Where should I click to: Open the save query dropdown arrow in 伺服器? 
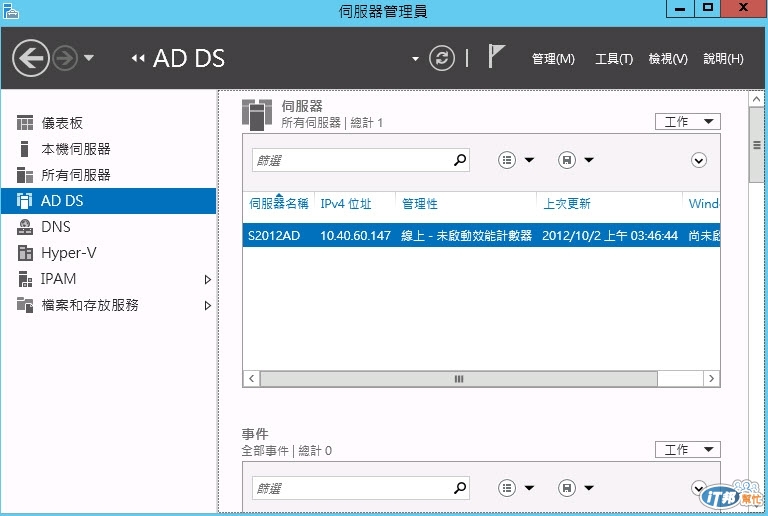click(589, 160)
